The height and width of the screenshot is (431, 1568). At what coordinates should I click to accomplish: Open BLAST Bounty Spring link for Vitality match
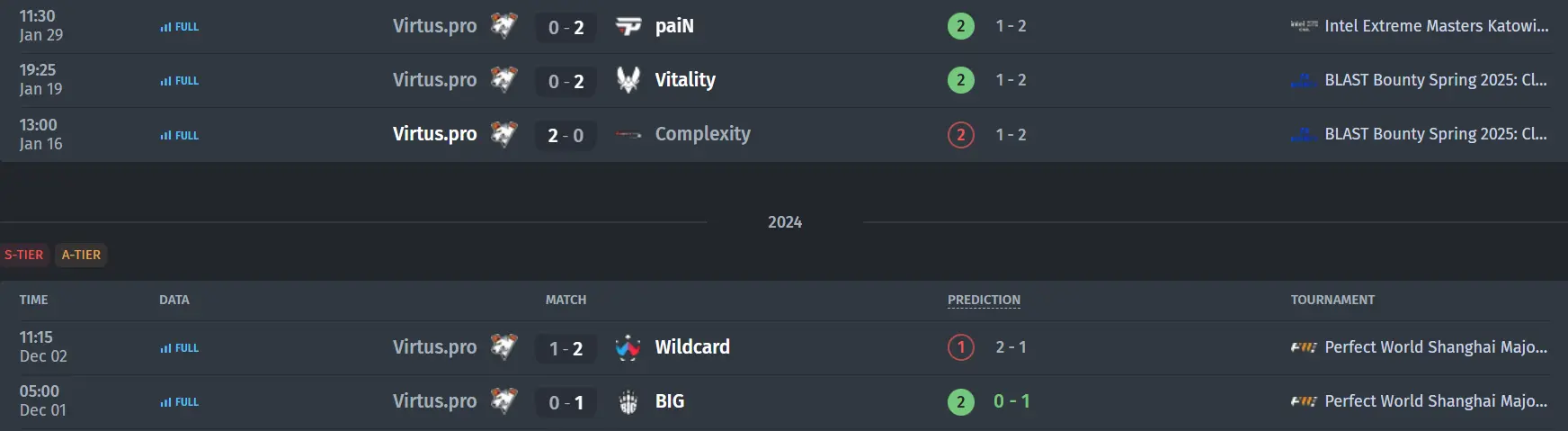click(x=1436, y=80)
